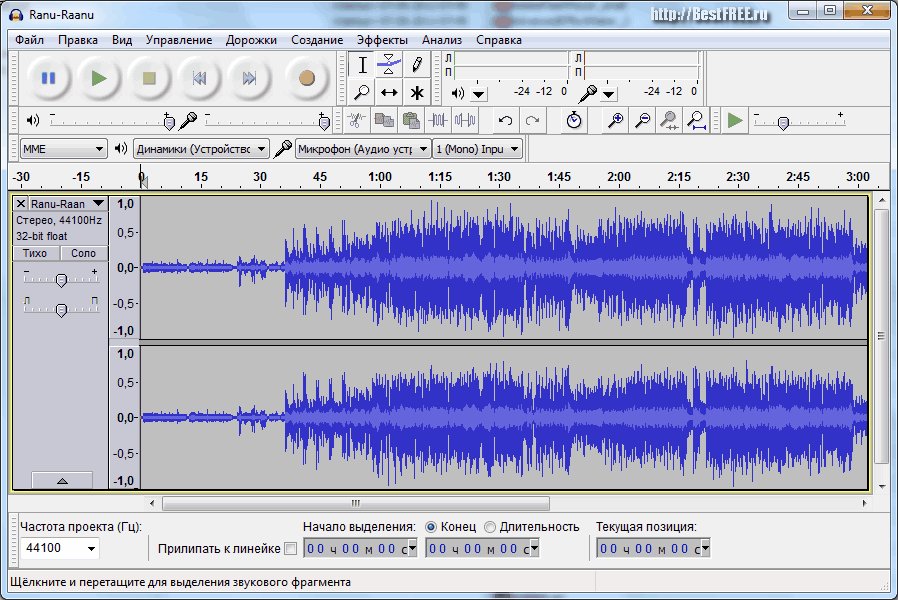Fit selection in the window
Screen dimensions: 898x600
[669, 120]
